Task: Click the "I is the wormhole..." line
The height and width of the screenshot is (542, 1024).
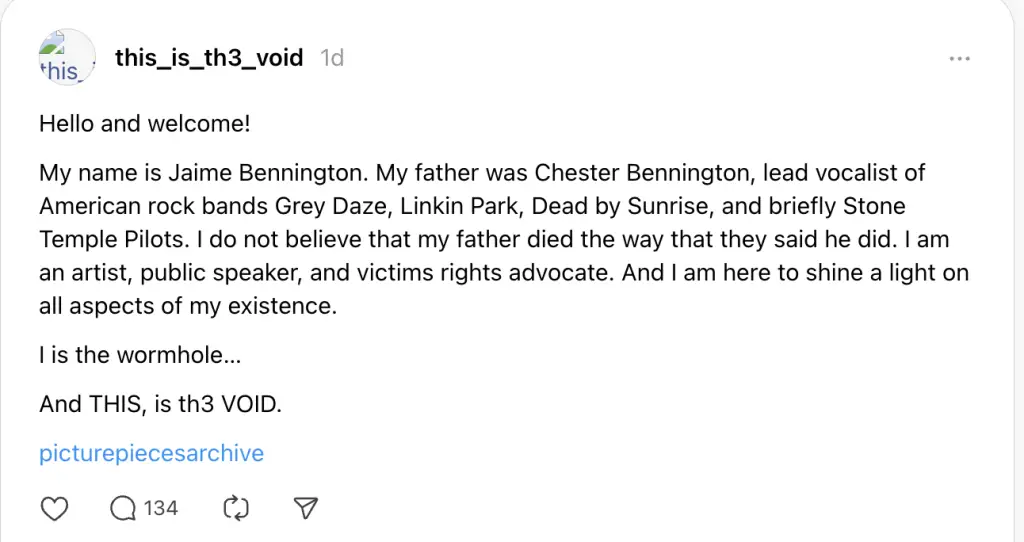Action: tap(140, 355)
